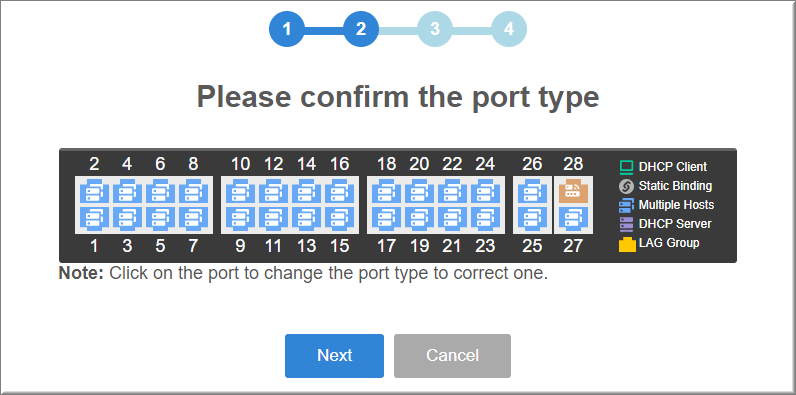Go to wizard step 1

(x=287, y=29)
